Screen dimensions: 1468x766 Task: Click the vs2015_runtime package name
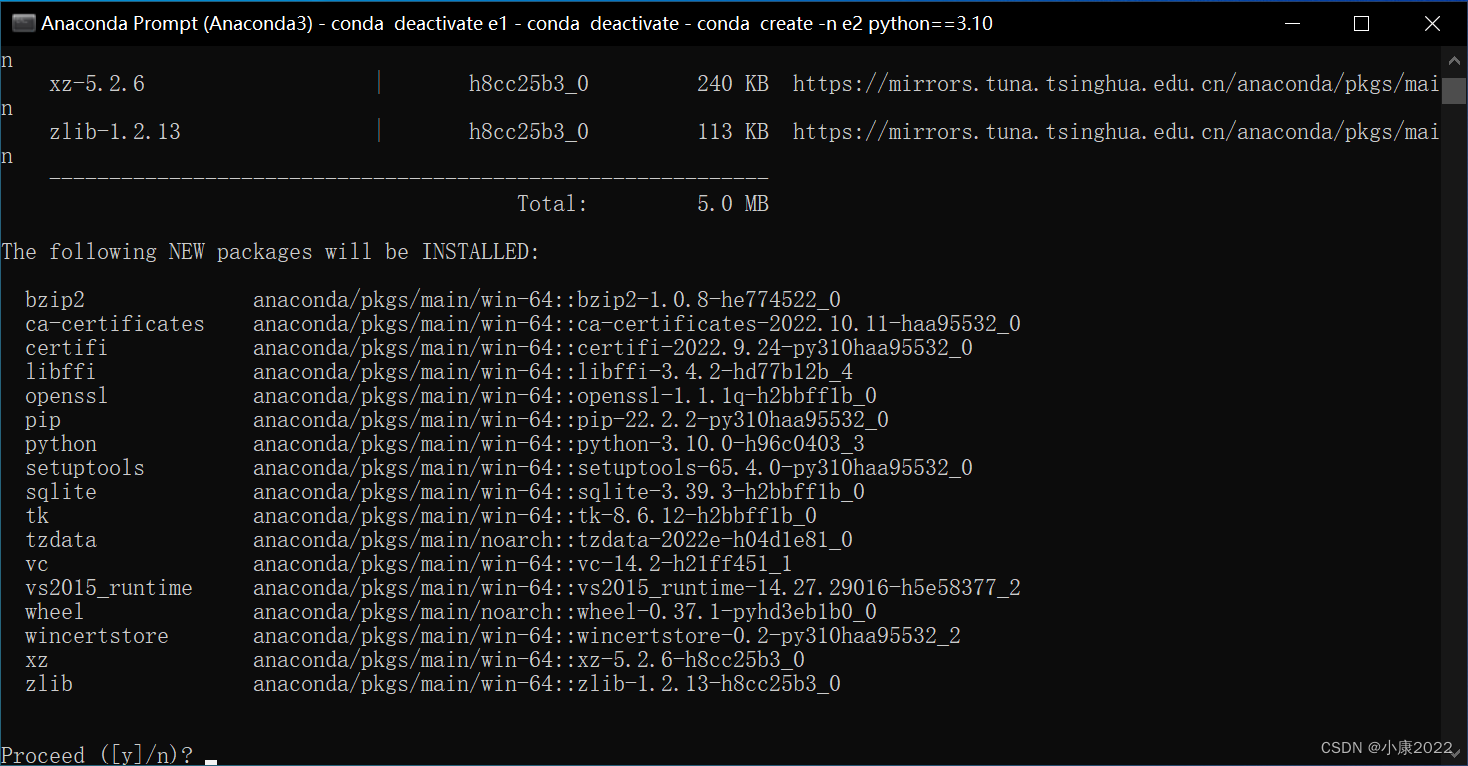(x=109, y=588)
